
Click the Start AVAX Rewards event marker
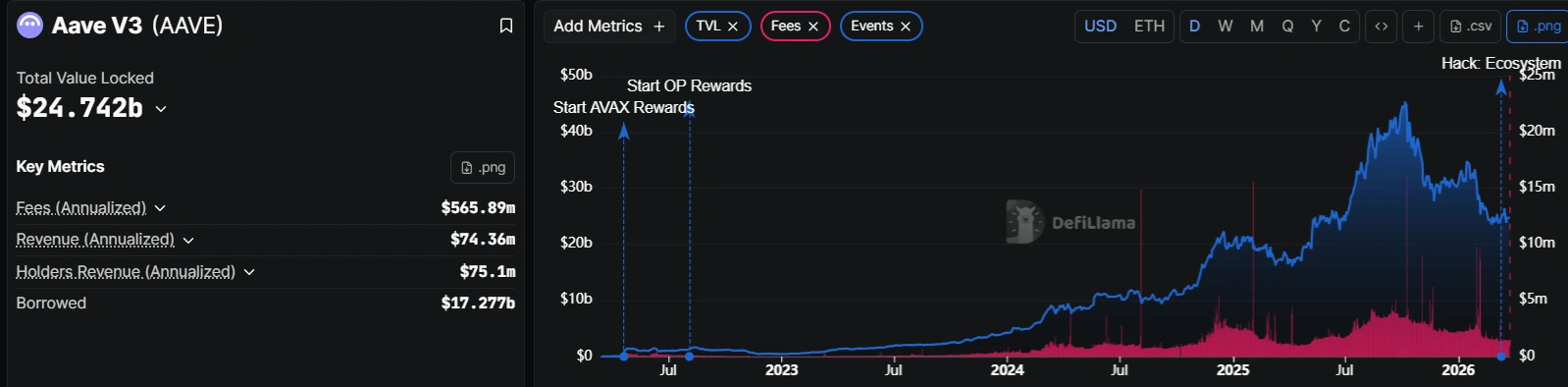(624, 356)
